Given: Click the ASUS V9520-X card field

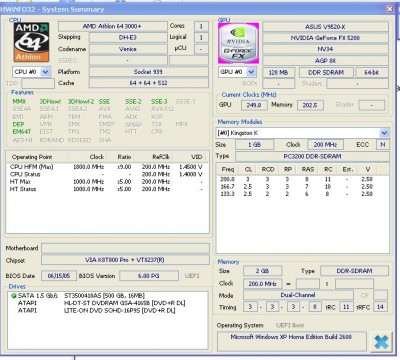Looking at the screenshot, I should point(325,27).
